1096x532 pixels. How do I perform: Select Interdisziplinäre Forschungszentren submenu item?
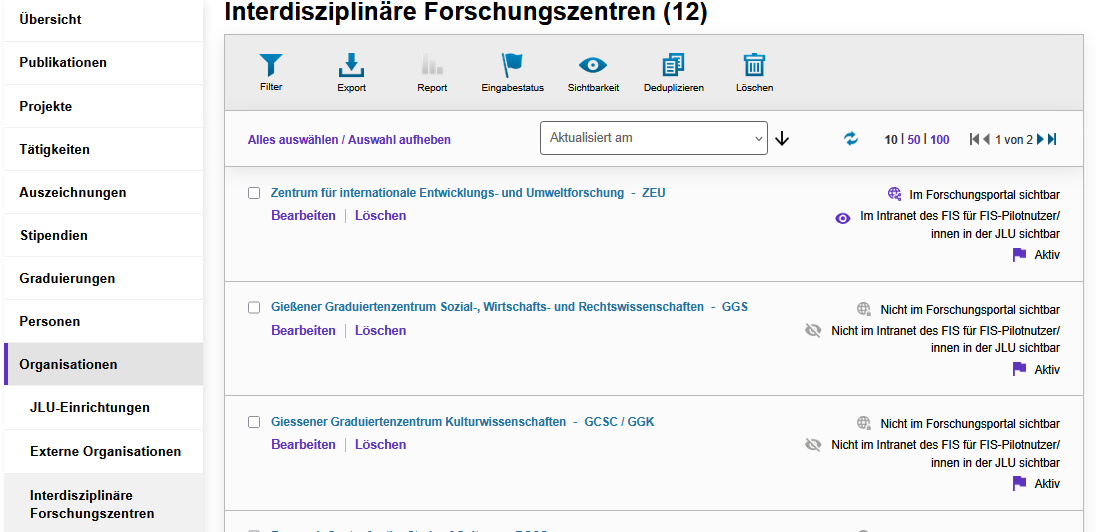[103, 505]
